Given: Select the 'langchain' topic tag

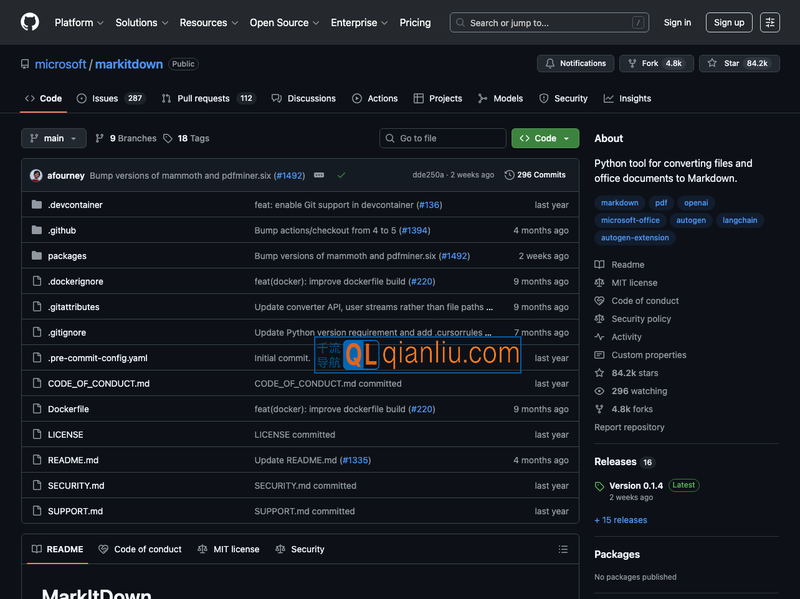Looking at the screenshot, I should click(x=739, y=220).
